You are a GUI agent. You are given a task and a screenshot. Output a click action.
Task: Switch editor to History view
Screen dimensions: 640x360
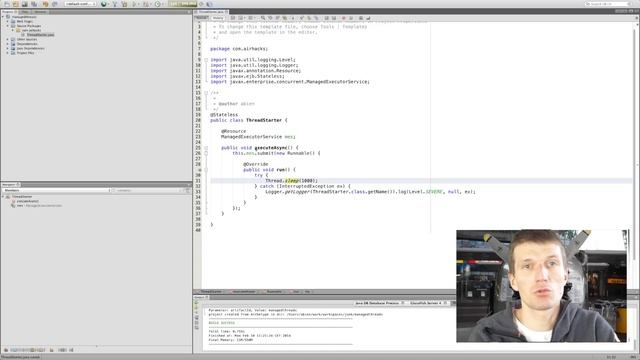pyautogui.click(x=218, y=18)
